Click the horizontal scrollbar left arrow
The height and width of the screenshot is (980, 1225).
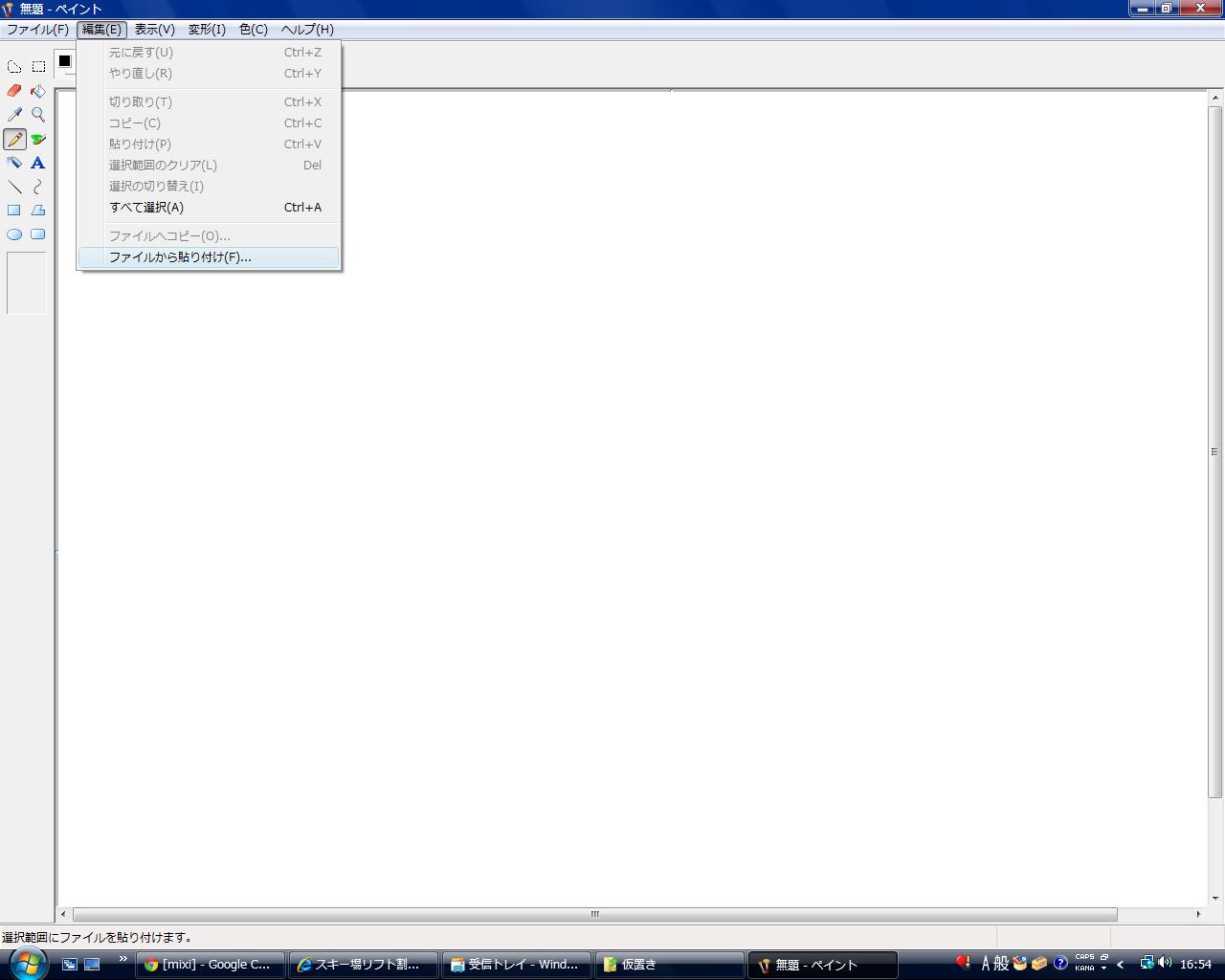tap(63, 914)
